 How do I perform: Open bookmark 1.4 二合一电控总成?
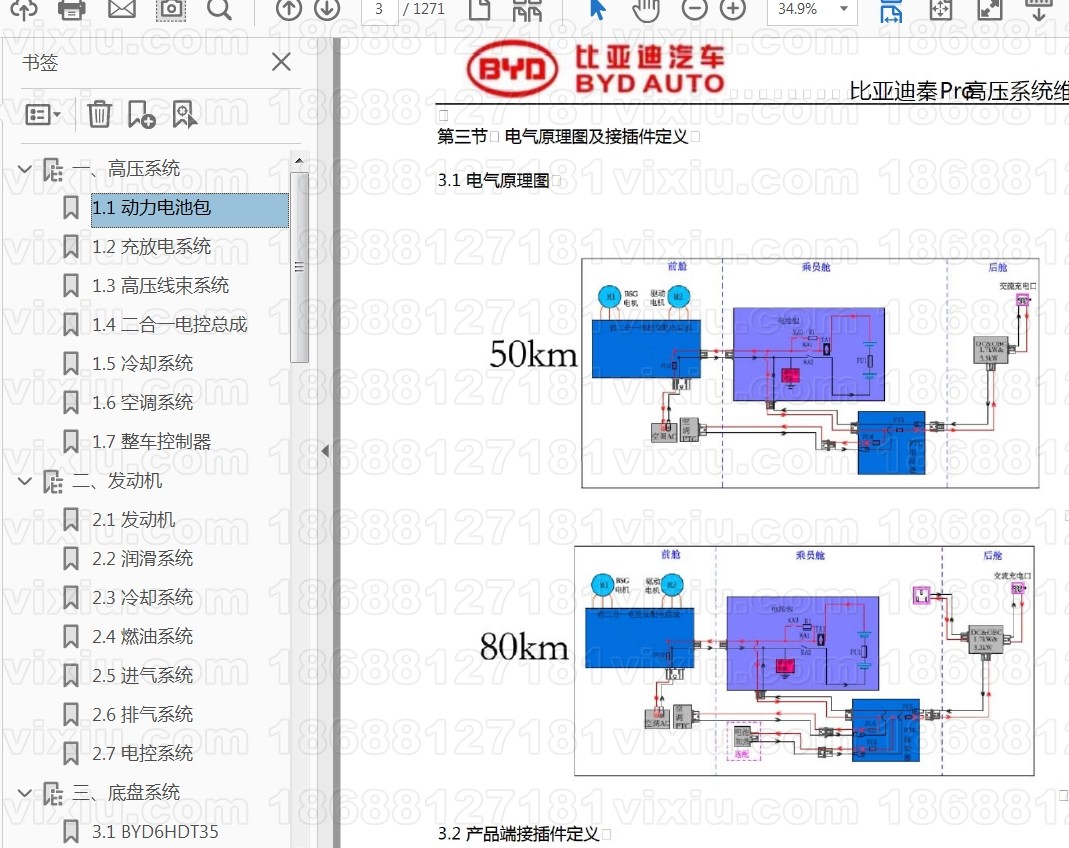(x=169, y=325)
